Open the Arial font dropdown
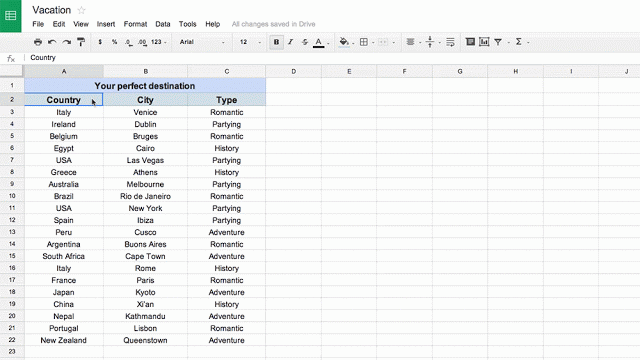Viewport: 640px width, 360px height. (202, 42)
